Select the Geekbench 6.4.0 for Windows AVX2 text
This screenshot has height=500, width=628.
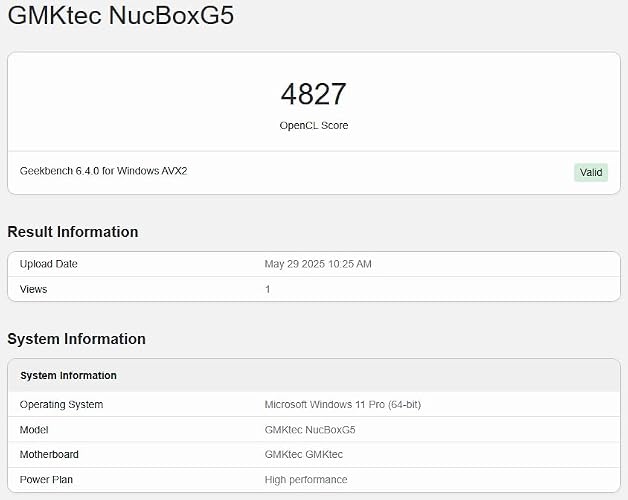tap(103, 171)
